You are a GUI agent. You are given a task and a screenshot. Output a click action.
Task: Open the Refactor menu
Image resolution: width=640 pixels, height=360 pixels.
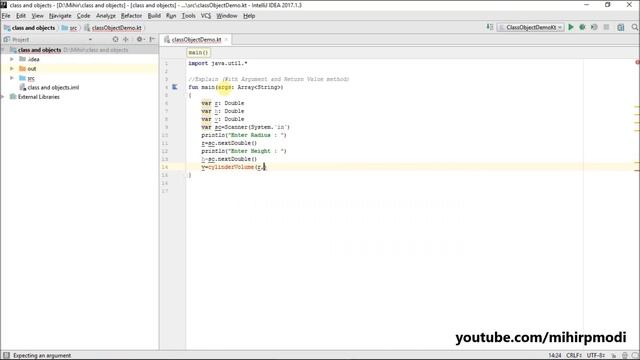[131, 16]
